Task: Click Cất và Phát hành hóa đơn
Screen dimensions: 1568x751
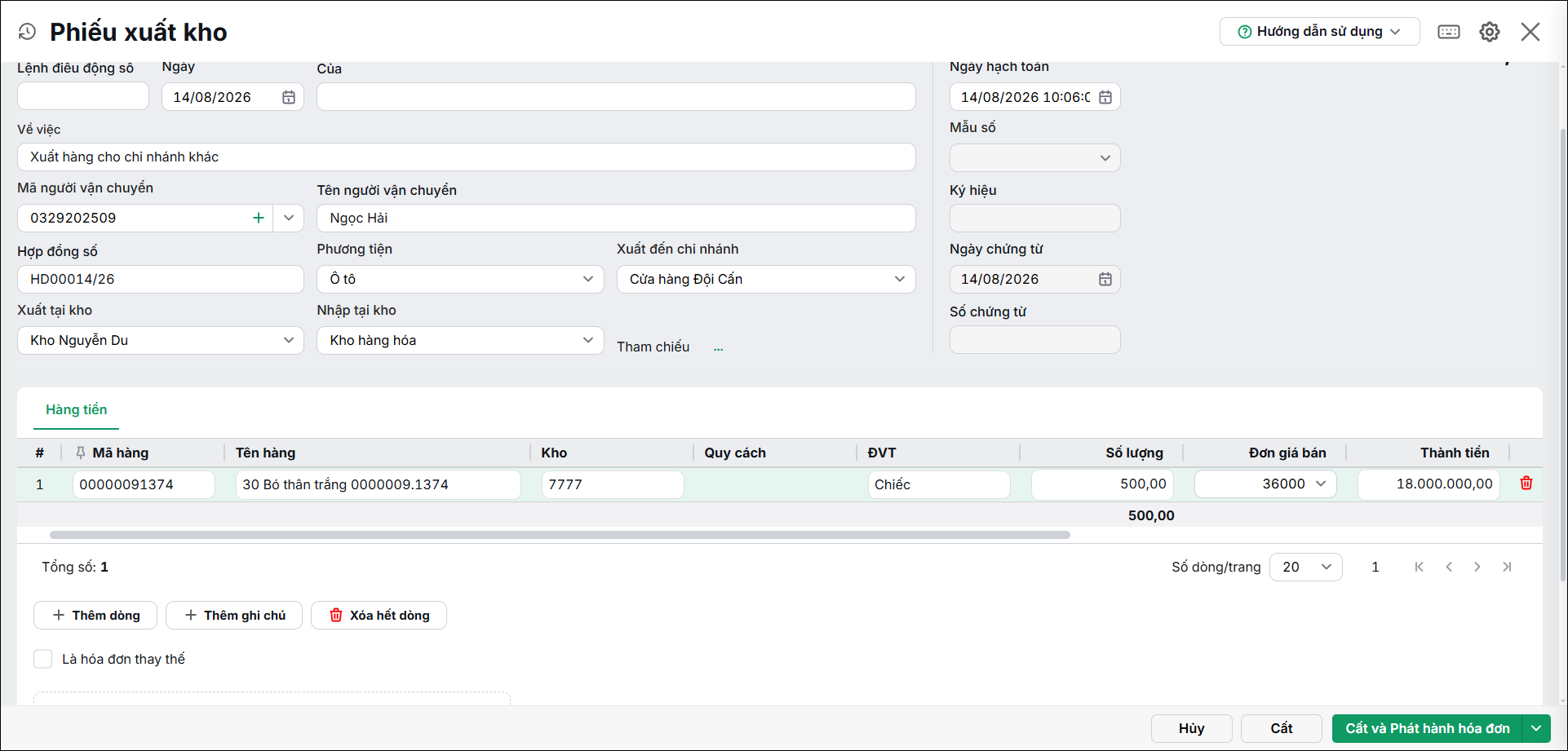Action: (x=1427, y=728)
